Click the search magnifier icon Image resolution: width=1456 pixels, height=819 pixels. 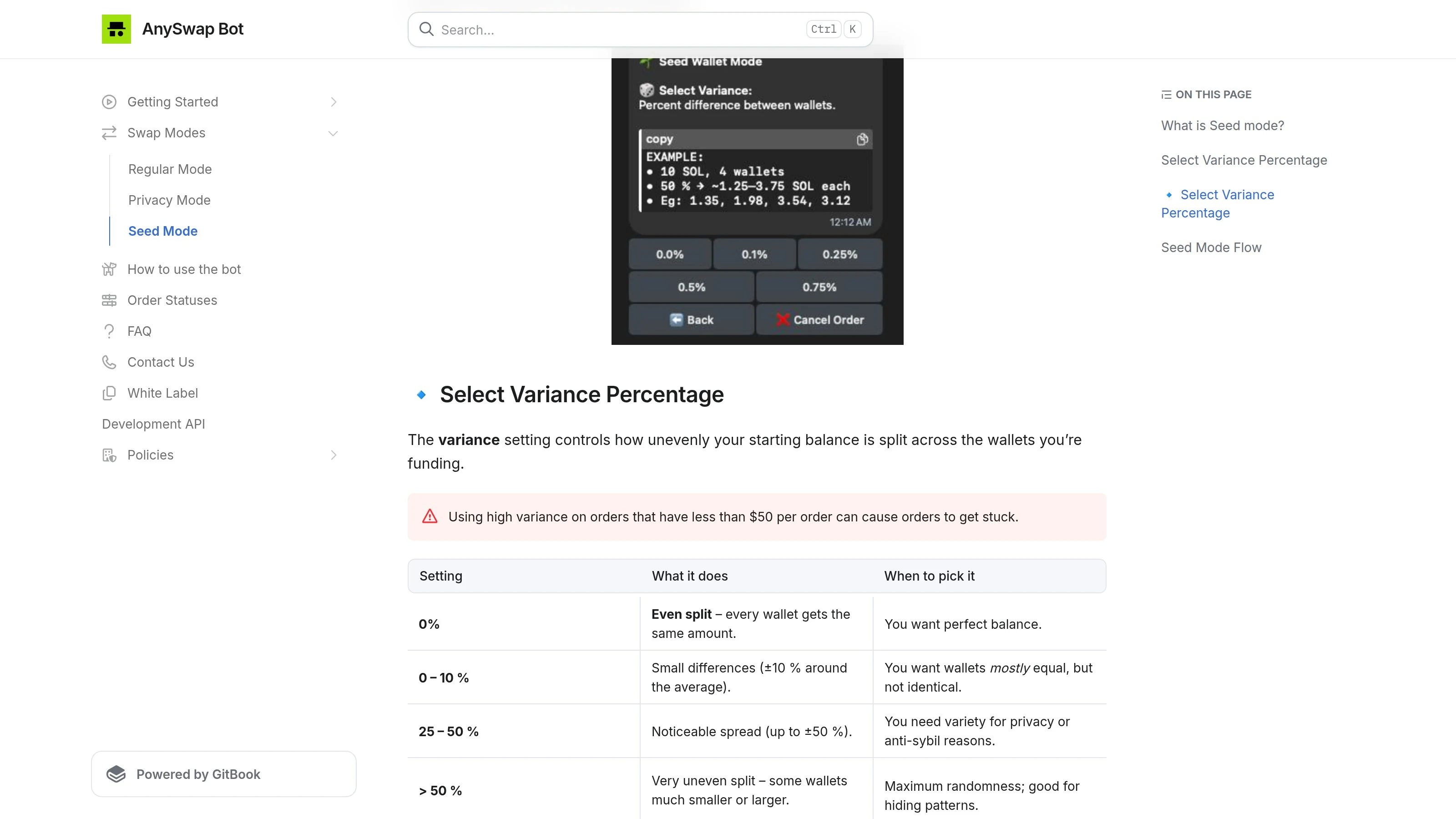(426, 30)
